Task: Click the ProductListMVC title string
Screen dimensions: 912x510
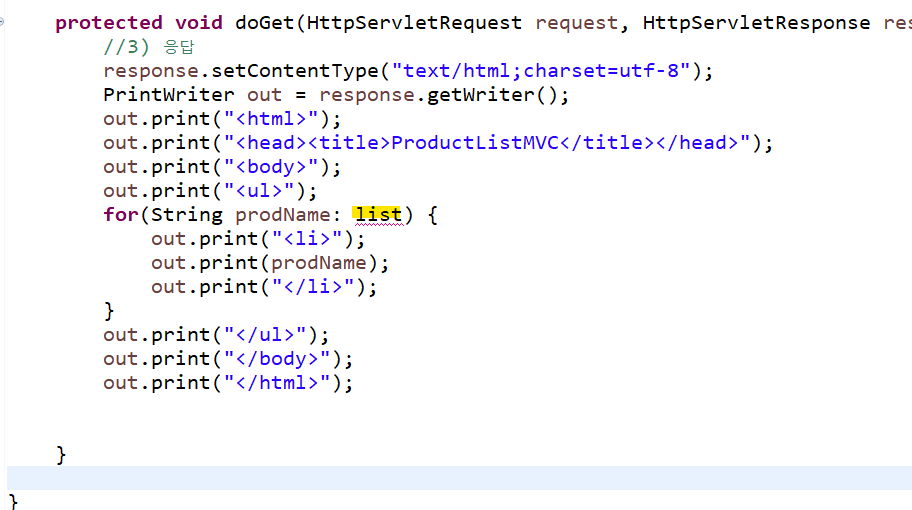Action: click(x=487, y=143)
